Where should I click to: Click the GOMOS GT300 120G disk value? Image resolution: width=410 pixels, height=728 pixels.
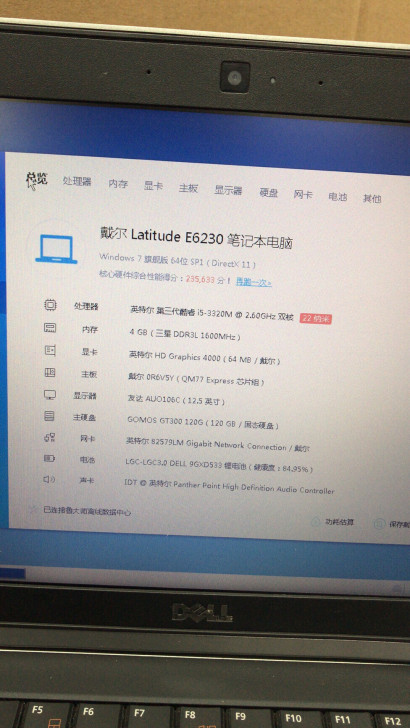pos(203,422)
